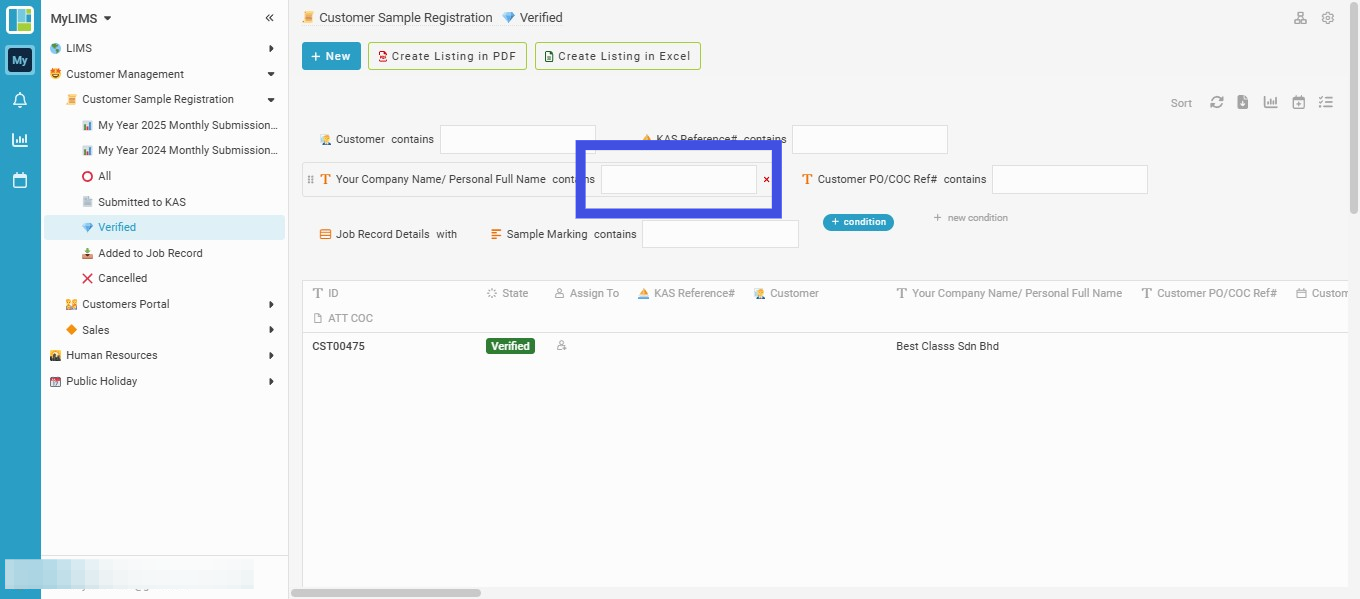Image resolution: width=1360 pixels, height=599 pixels.
Task: Remove Company Name filter with red x
Action: [x=767, y=180]
